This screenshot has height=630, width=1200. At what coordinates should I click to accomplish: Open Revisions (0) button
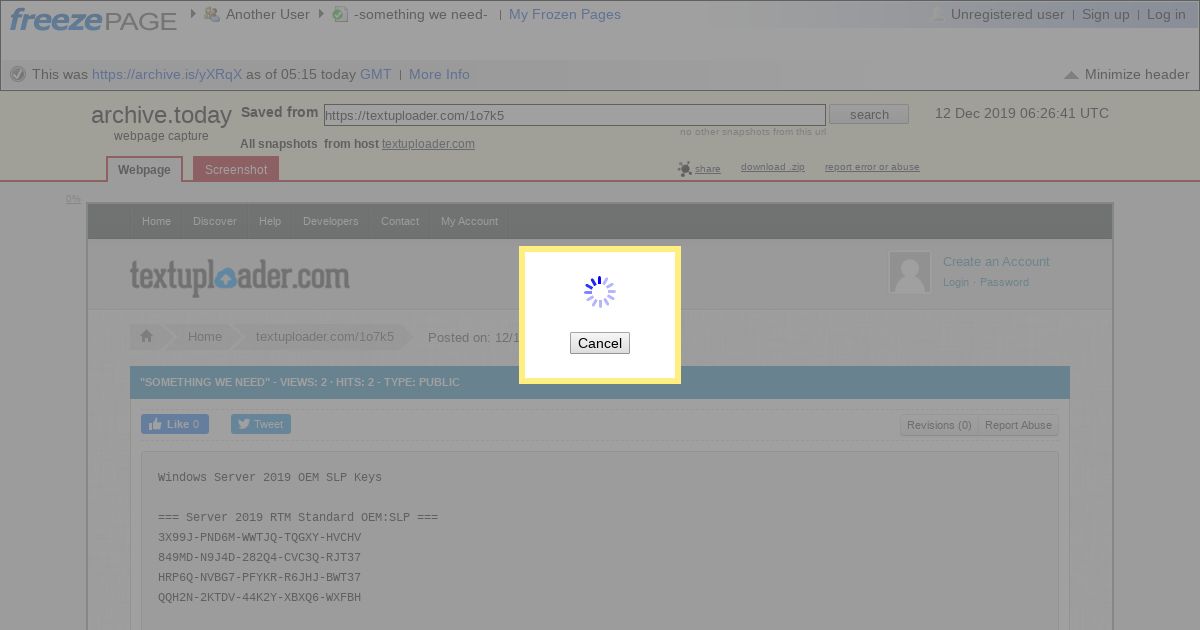click(939, 425)
